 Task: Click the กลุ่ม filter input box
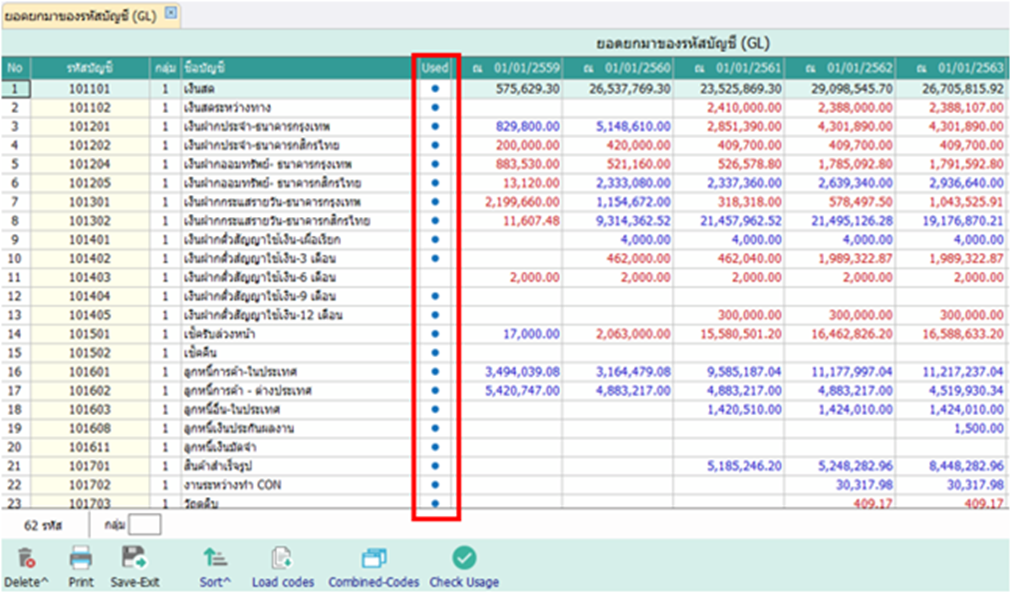[x=144, y=525]
